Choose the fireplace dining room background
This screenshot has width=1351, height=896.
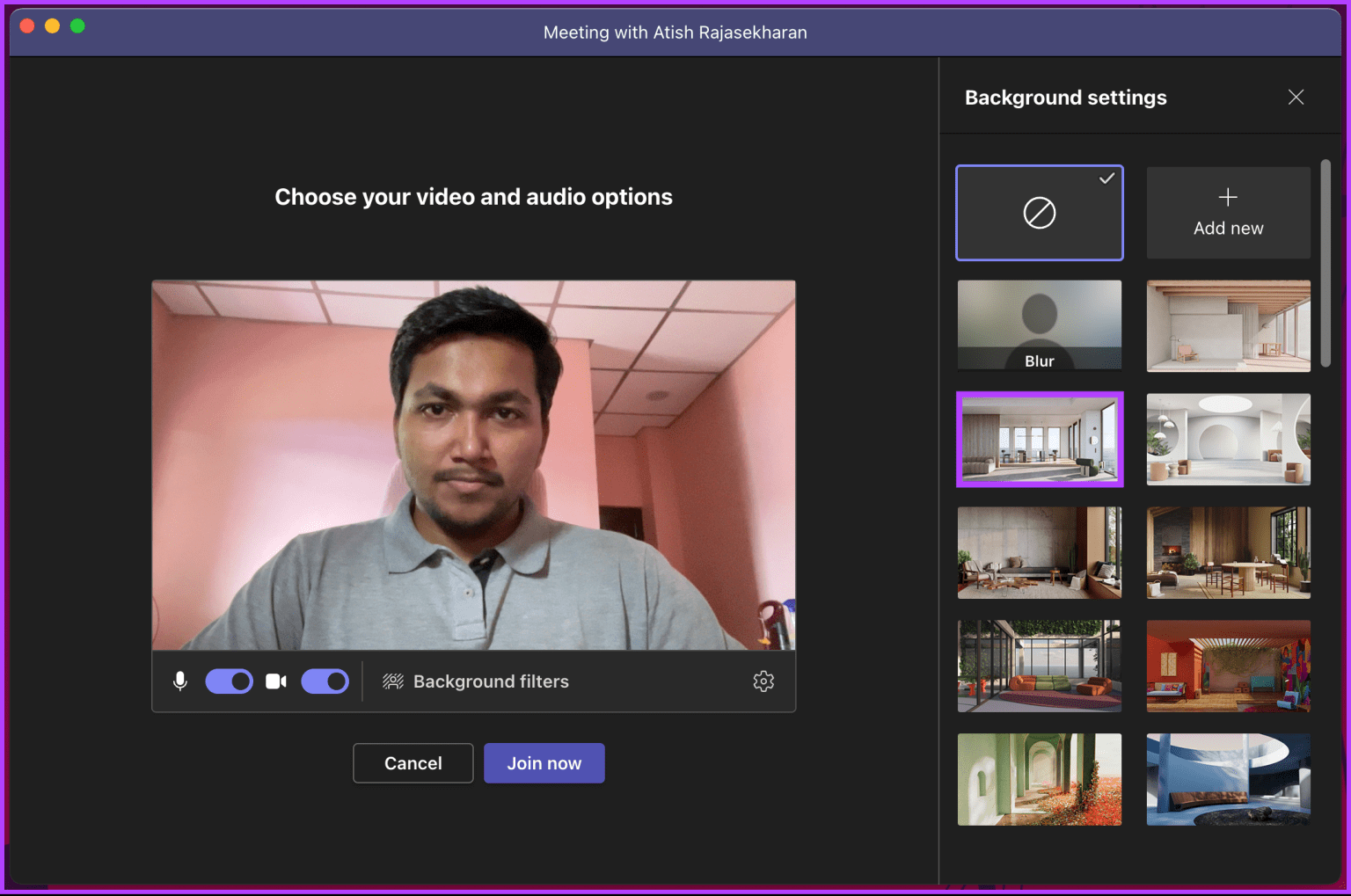[x=1229, y=552]
